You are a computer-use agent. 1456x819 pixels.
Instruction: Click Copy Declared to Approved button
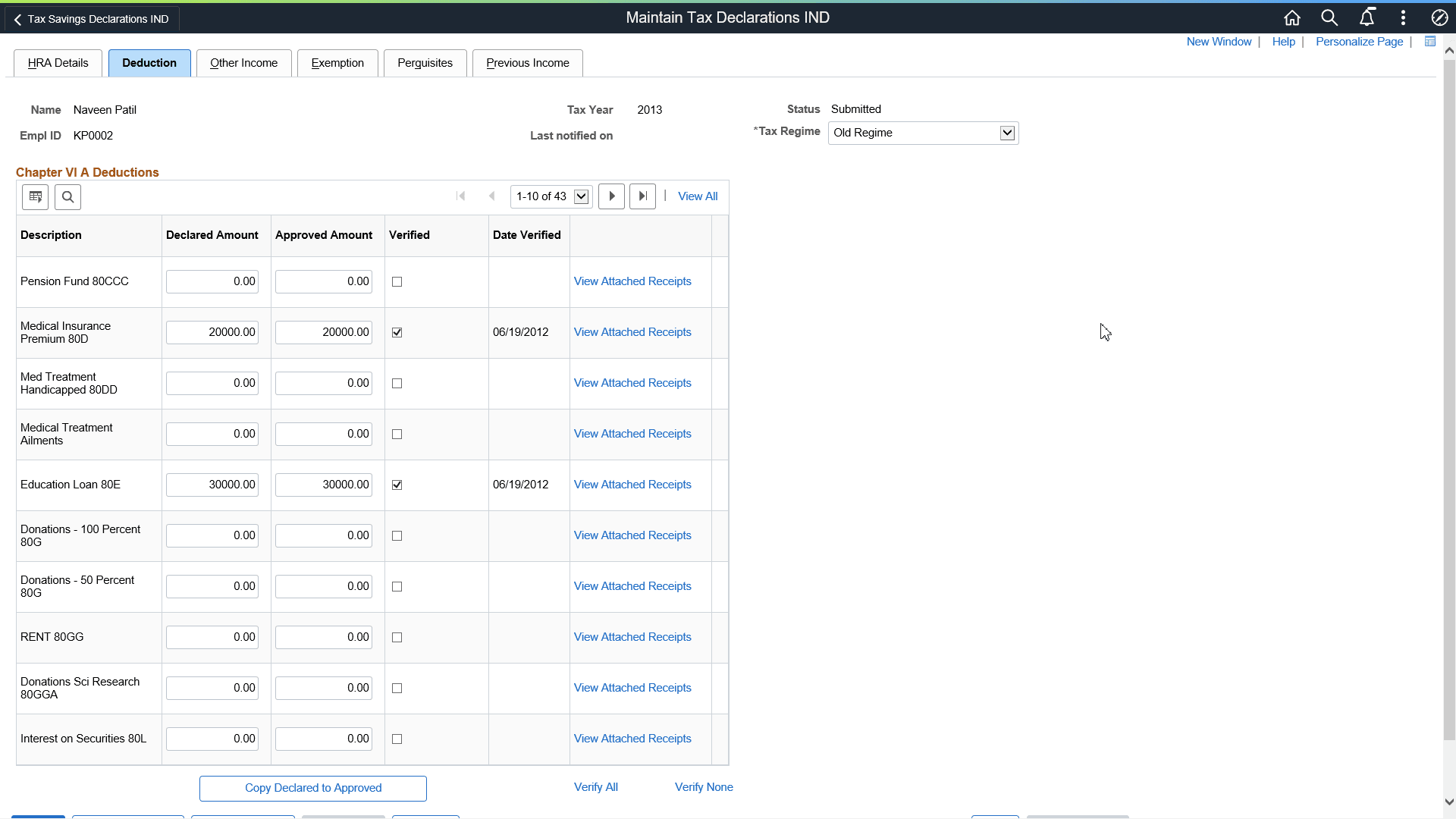click(312, 788)
